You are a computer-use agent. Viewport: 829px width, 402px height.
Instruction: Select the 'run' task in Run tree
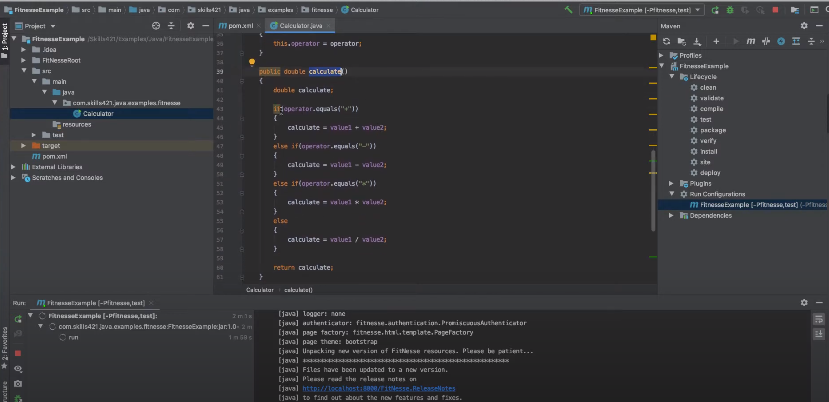[x=73, y=337]
